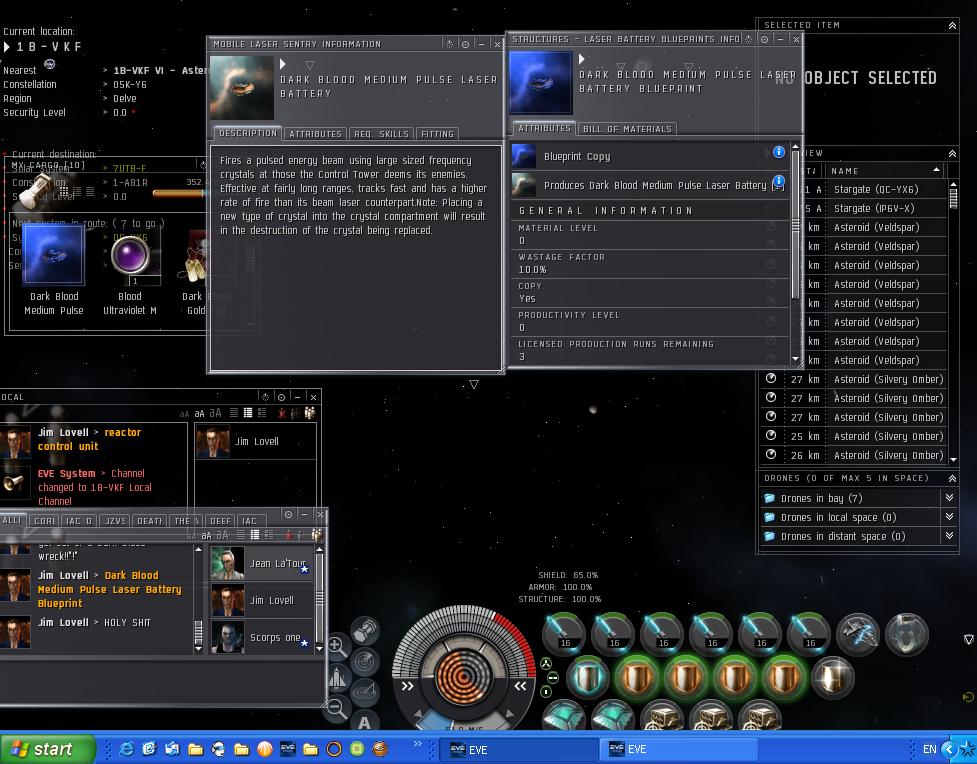Collapse the Selected Item panel
Image resolution: width=977 pixels, height=764 pixels.
(x=952, y=26)
